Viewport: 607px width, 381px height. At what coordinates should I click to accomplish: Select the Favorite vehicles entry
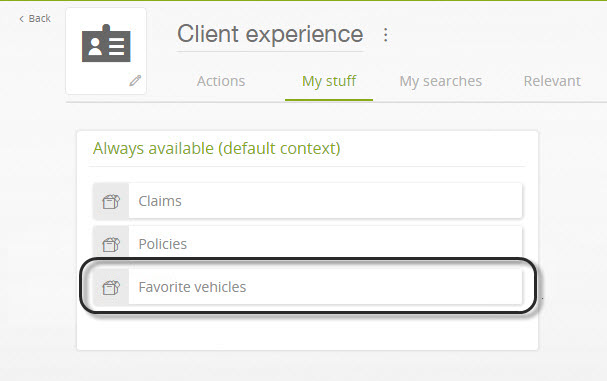(x=308, y=287)
